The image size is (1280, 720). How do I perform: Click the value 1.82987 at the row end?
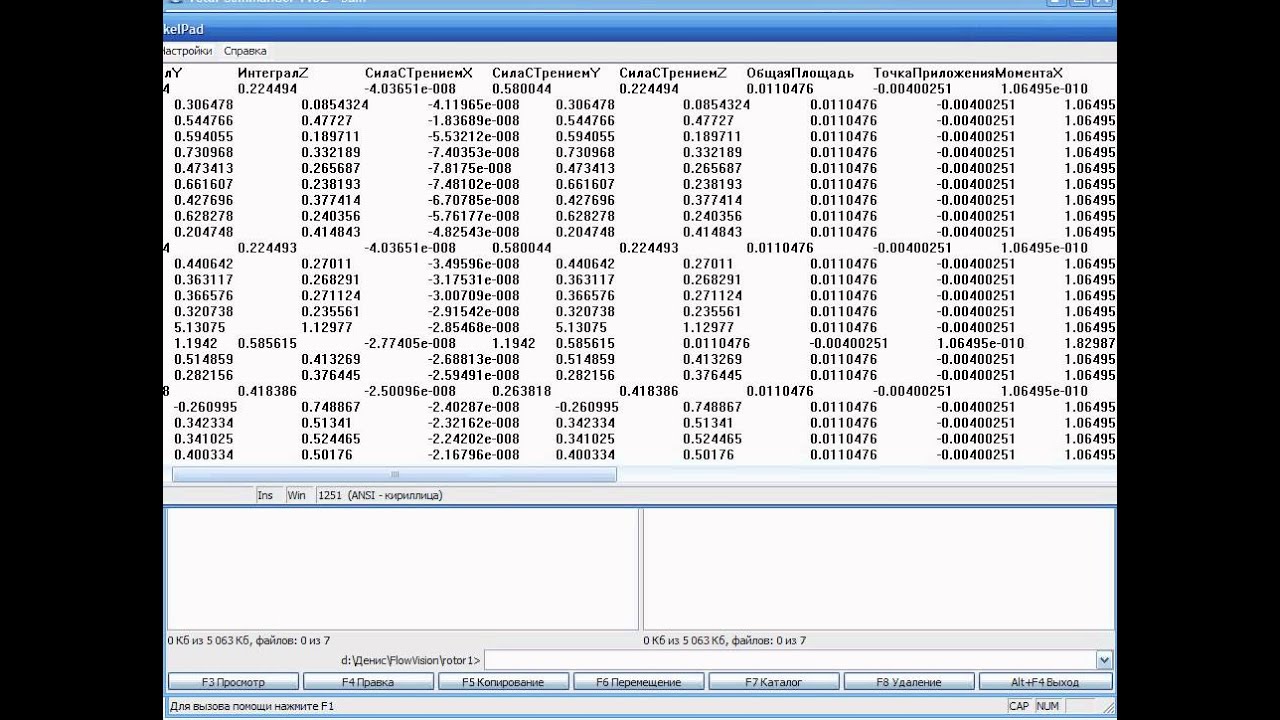pyautogui.click(x=1090, y=344)
